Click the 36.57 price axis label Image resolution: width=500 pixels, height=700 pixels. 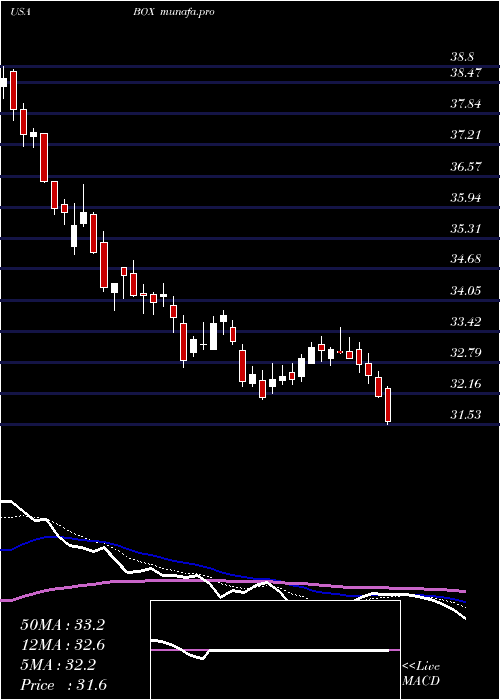click(x=466, y=167)
